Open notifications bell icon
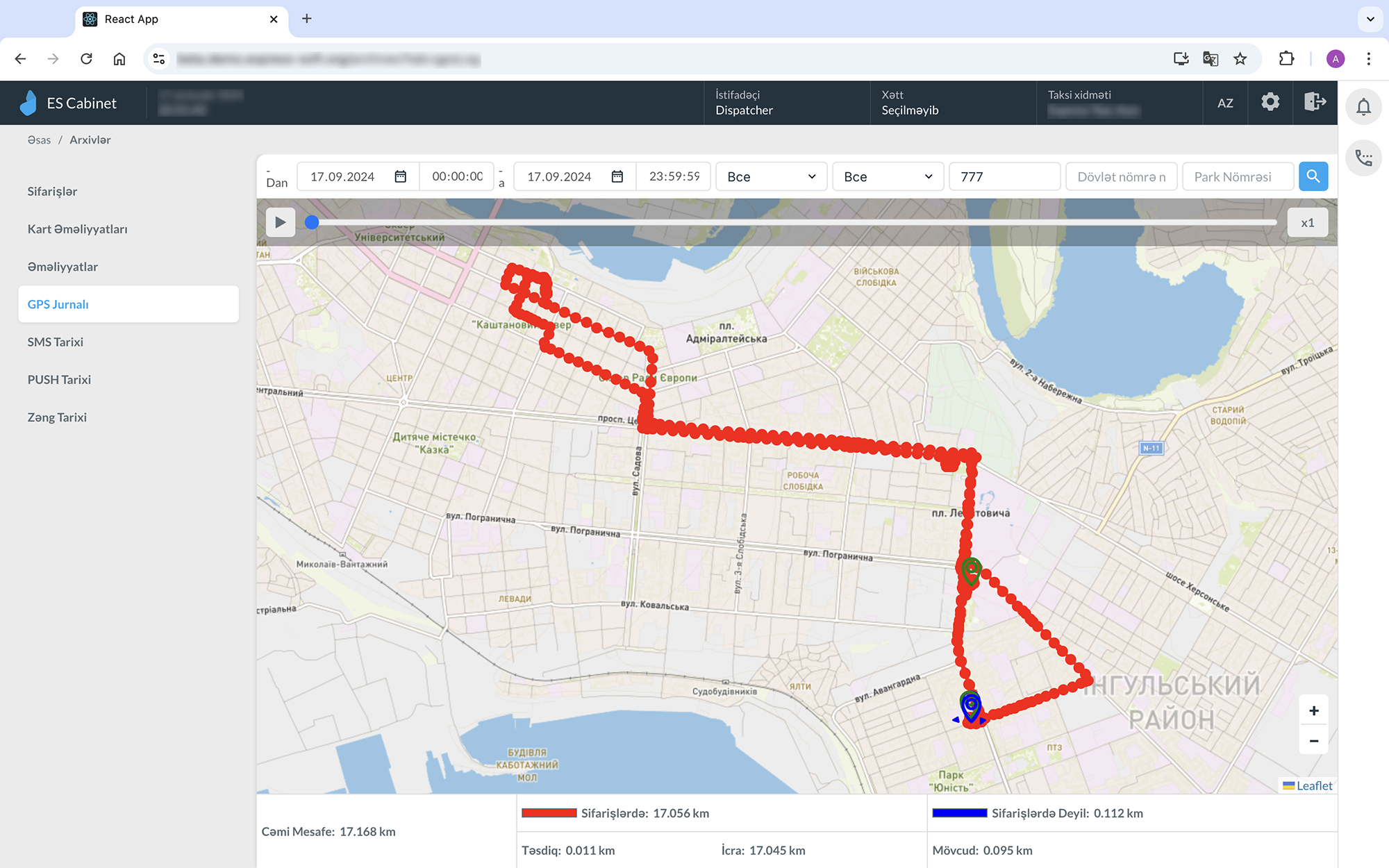 (x=1363, y=107)
